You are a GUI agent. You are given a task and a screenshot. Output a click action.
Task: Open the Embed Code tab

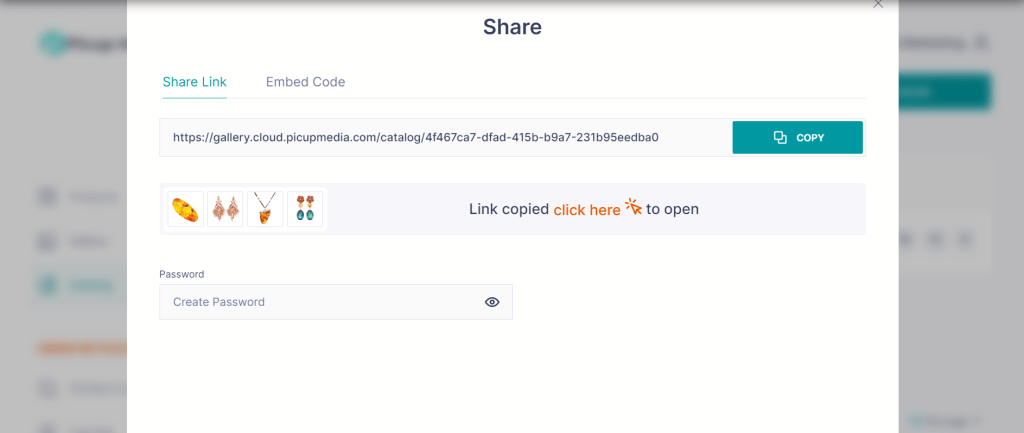tap(305, 82)
